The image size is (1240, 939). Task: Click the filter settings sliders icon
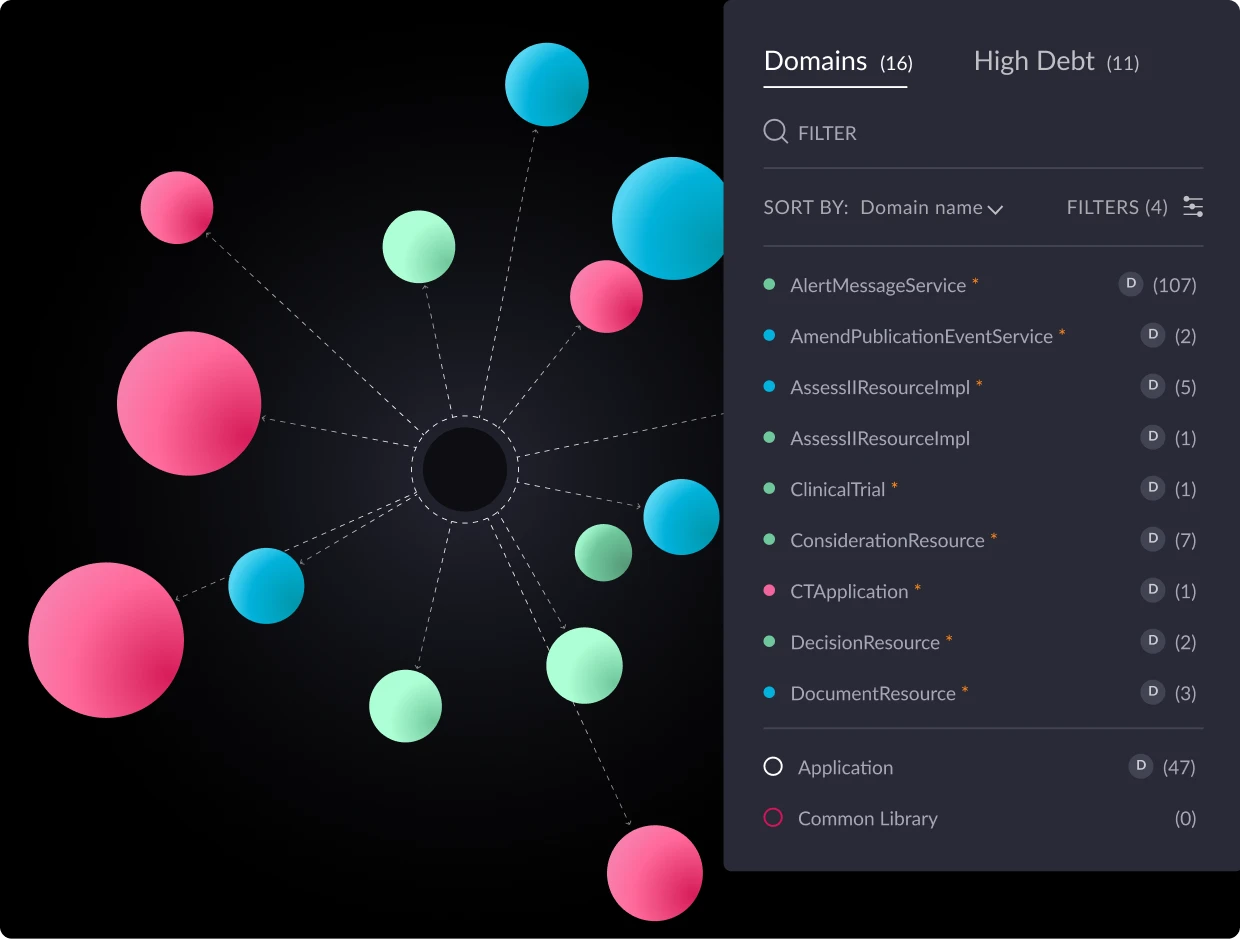tap(1193, 207)
